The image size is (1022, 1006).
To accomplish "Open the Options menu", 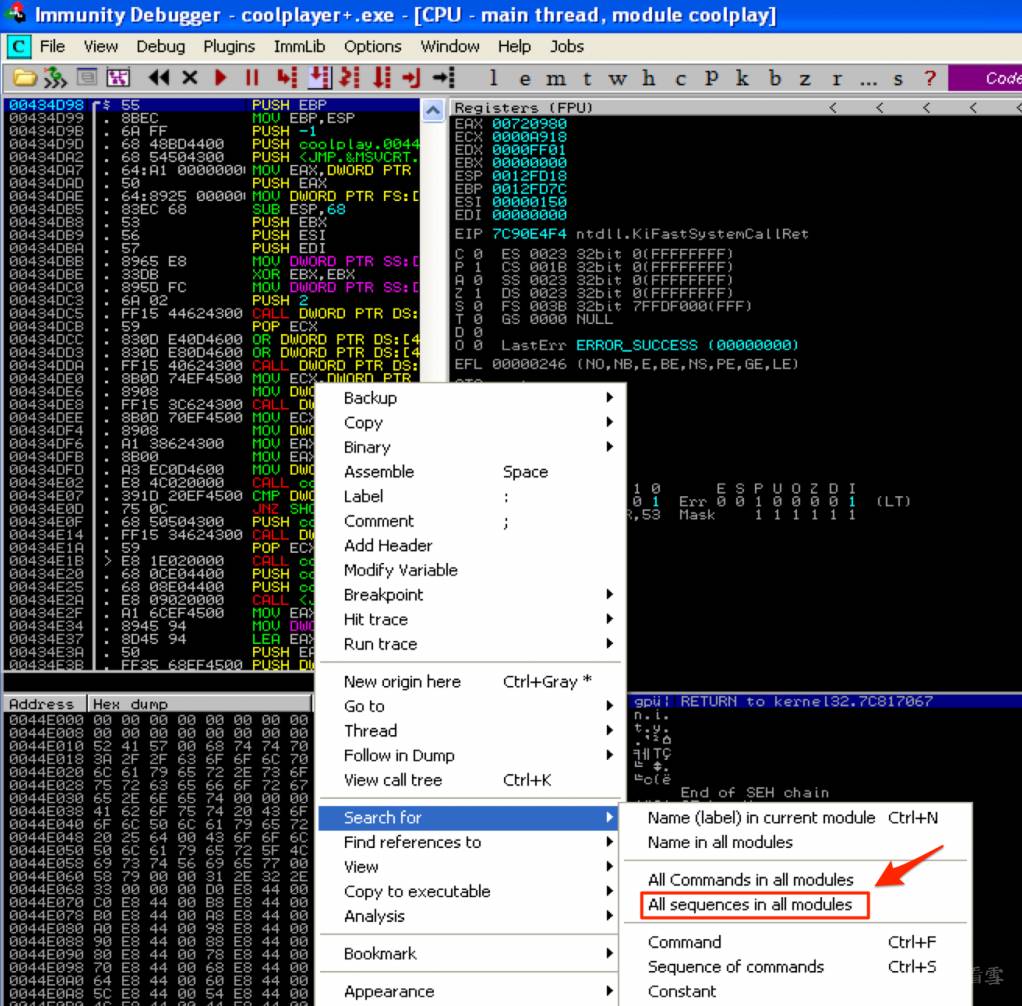I will (373, 46).
